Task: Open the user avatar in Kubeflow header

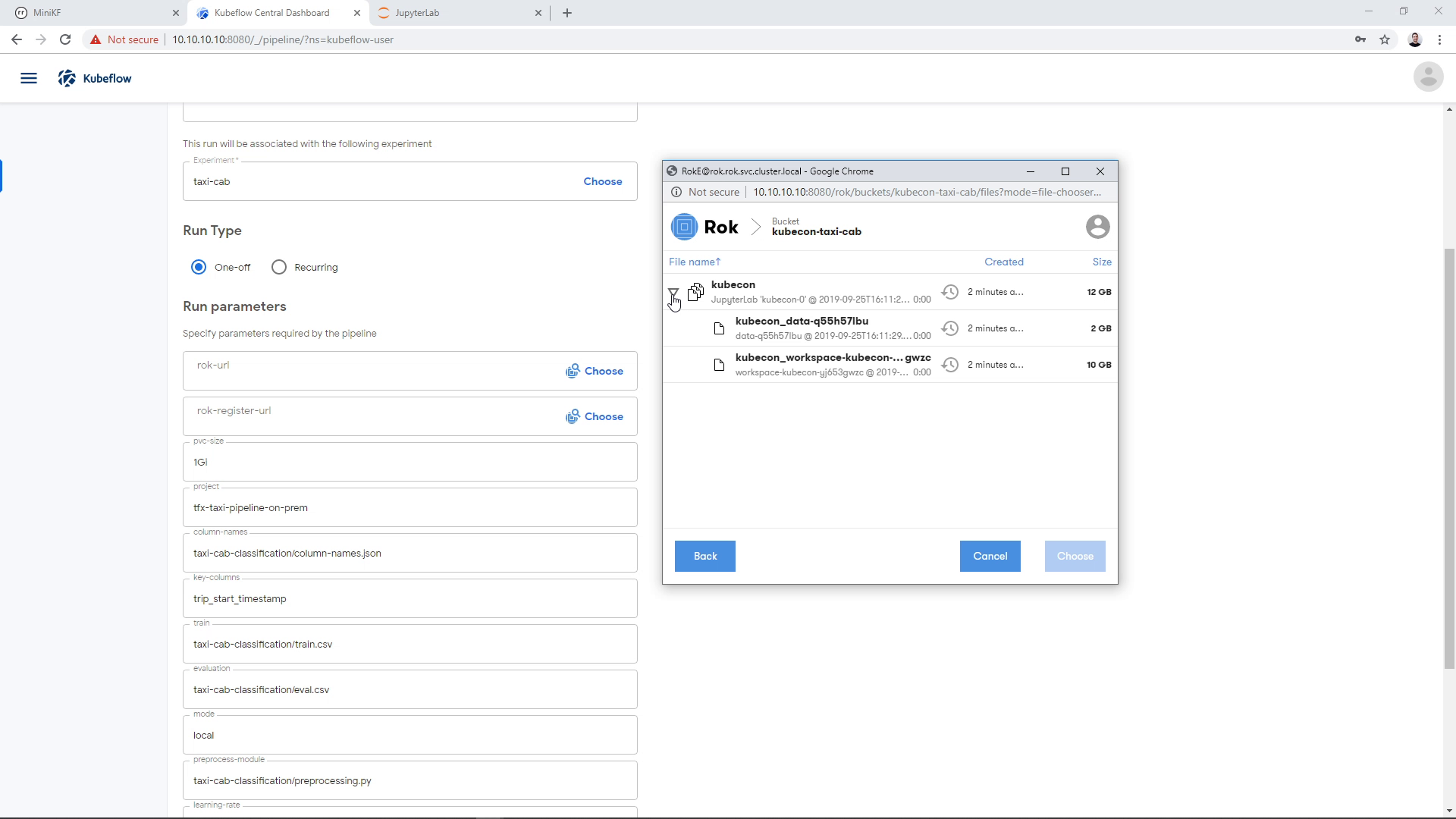Action: pos(1428,77)
